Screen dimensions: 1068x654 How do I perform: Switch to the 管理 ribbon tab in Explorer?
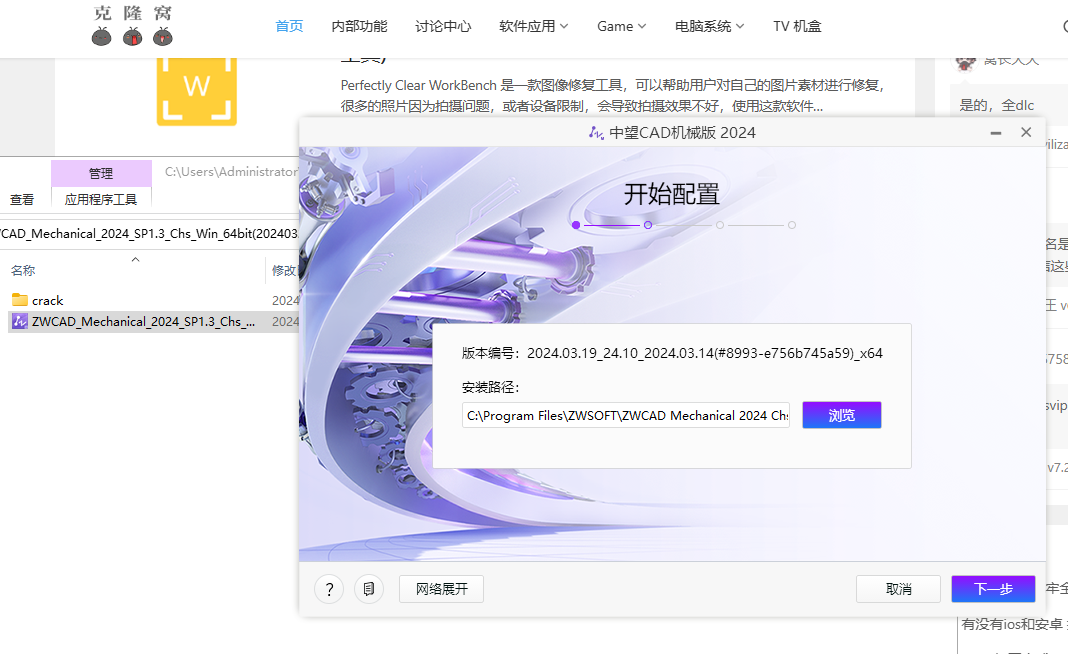pyautogui.click(x=101, y=174)
